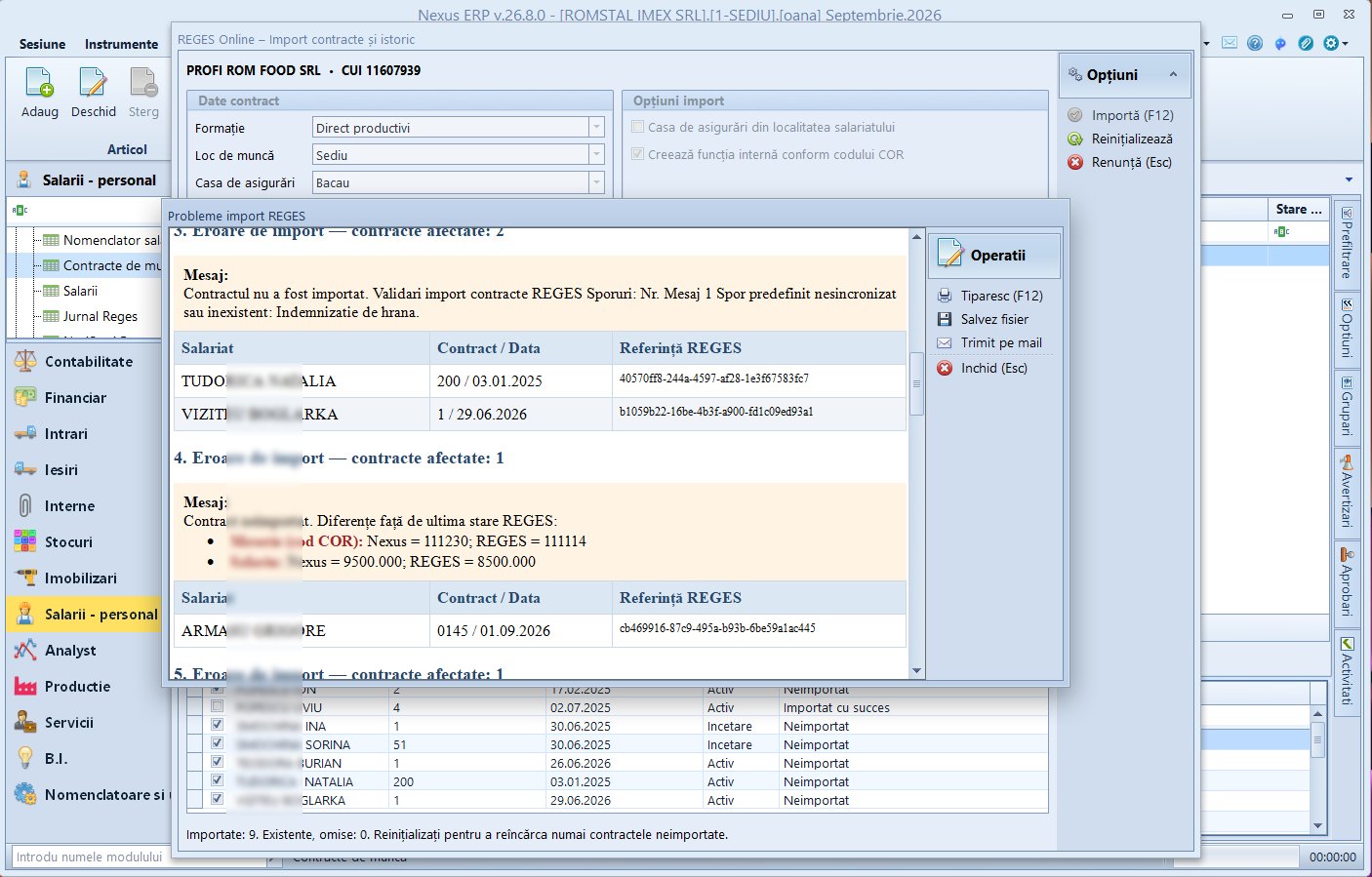
Task: Click the red Inchid (Esc) icon
Action: 945,368
